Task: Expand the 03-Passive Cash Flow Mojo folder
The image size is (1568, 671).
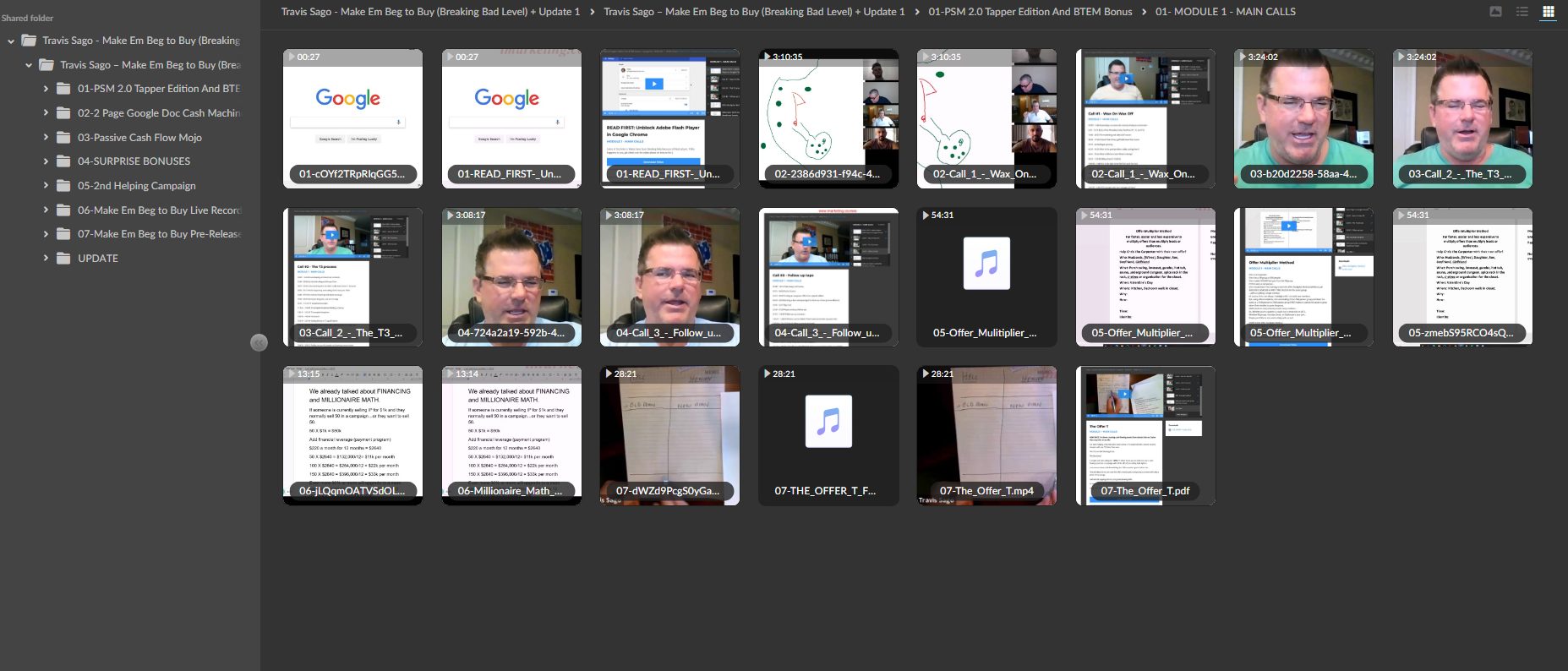Action: click(46, 137)
